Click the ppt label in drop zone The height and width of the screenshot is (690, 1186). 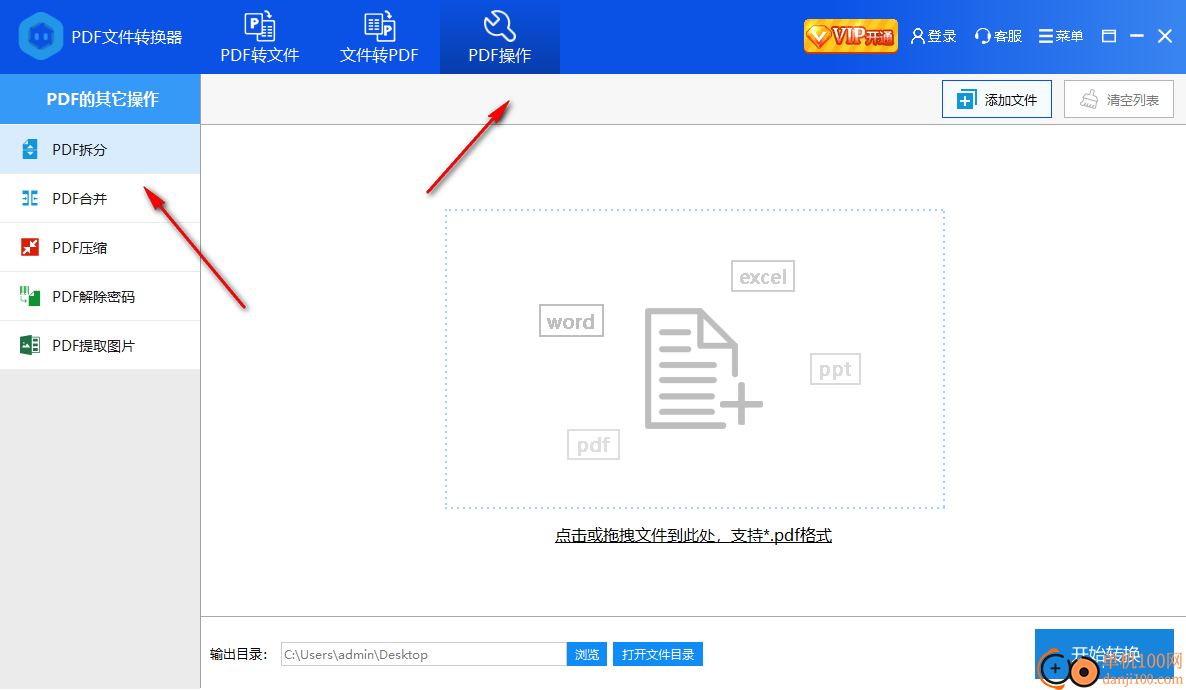click(835, 368)
